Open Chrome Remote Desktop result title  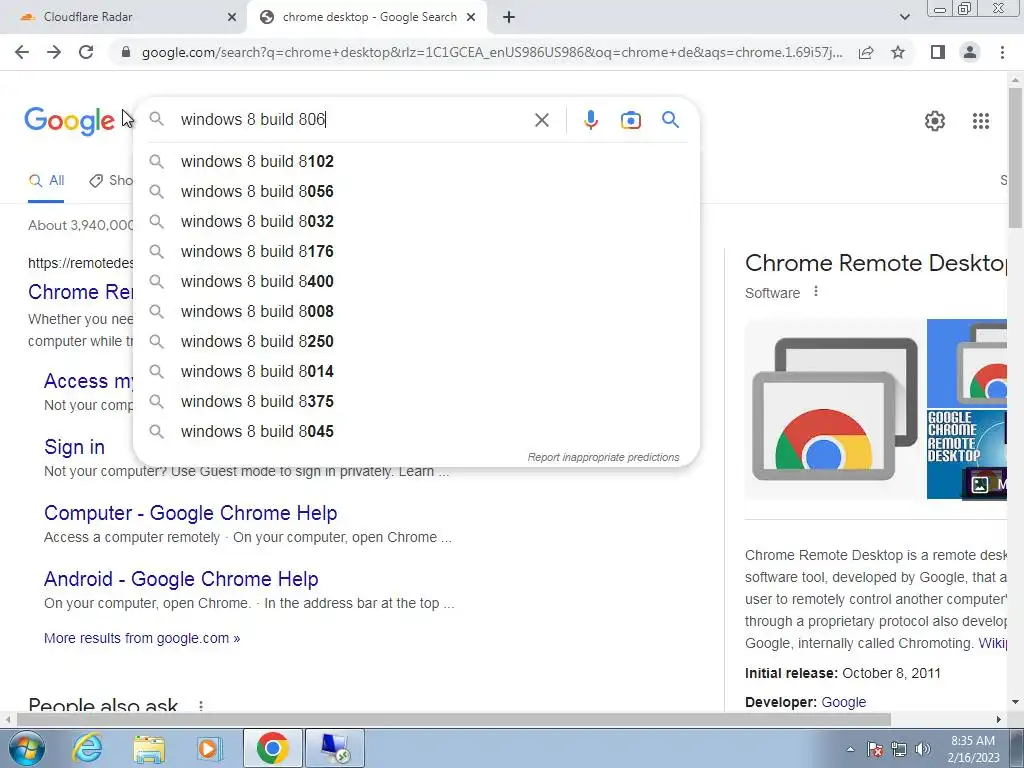point(80,292)
